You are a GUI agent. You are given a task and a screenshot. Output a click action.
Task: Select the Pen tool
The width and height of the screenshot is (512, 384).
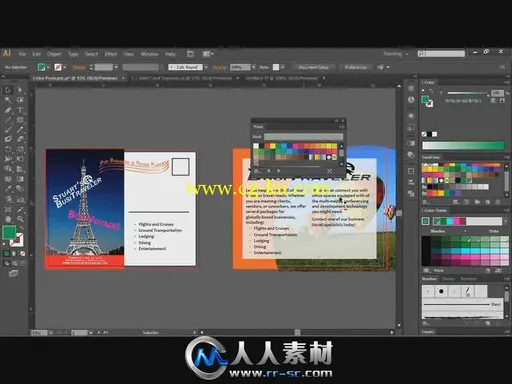(8, 110)
